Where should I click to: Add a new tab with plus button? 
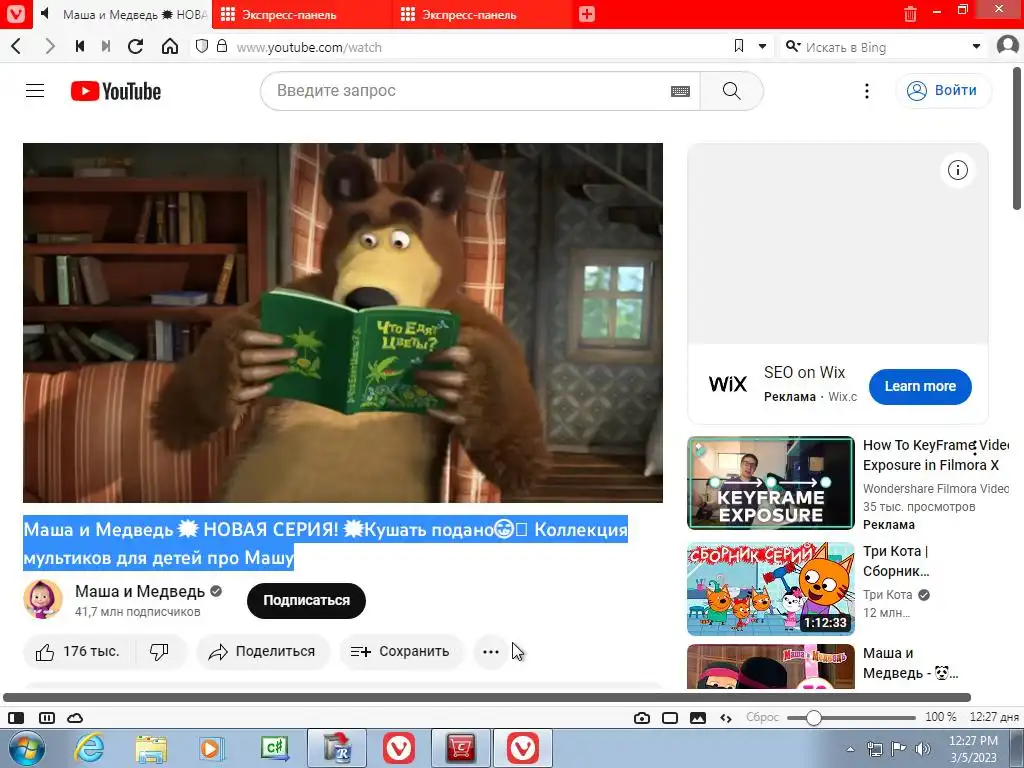pyautogui.click(x=586, y=14)
